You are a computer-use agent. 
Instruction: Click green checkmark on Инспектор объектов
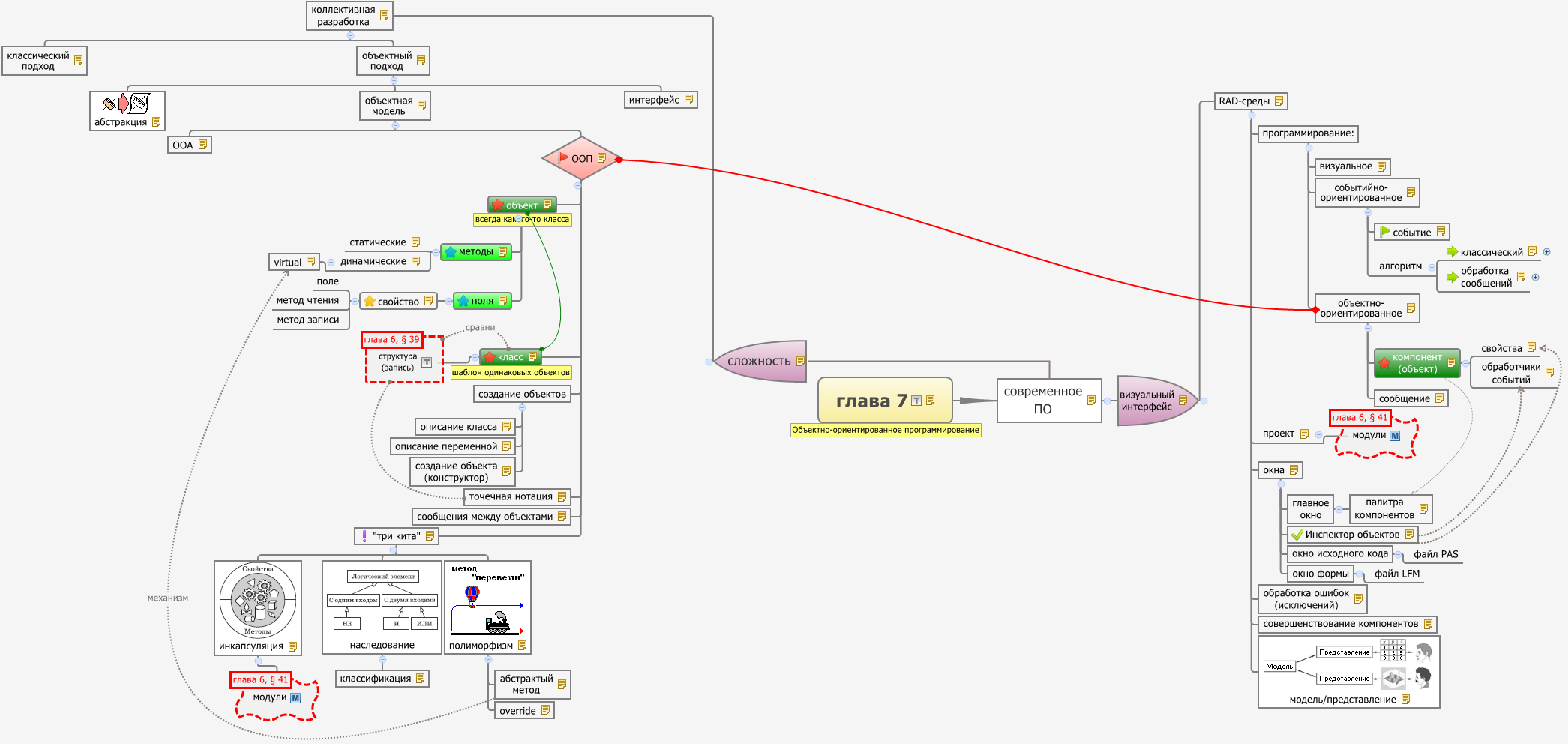(1297, 535)
